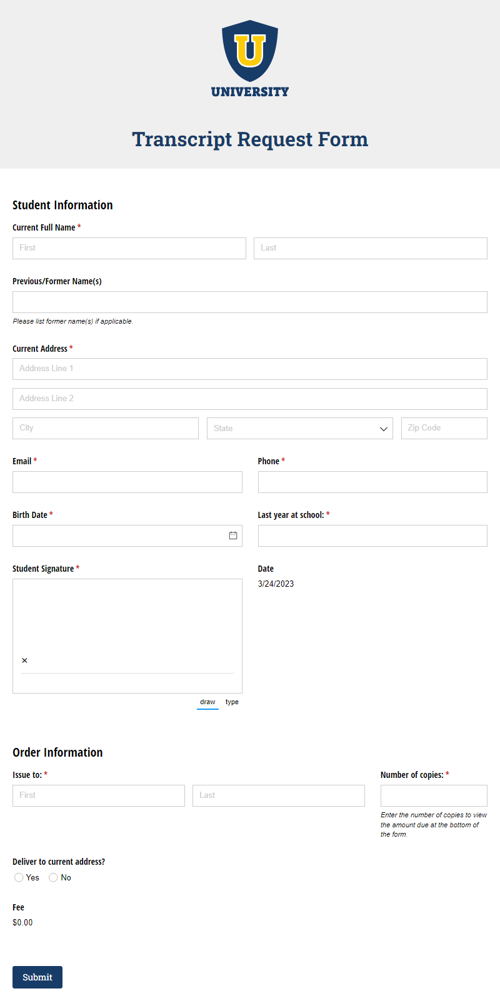Focus the Zip Code field

tap(444, 428)
